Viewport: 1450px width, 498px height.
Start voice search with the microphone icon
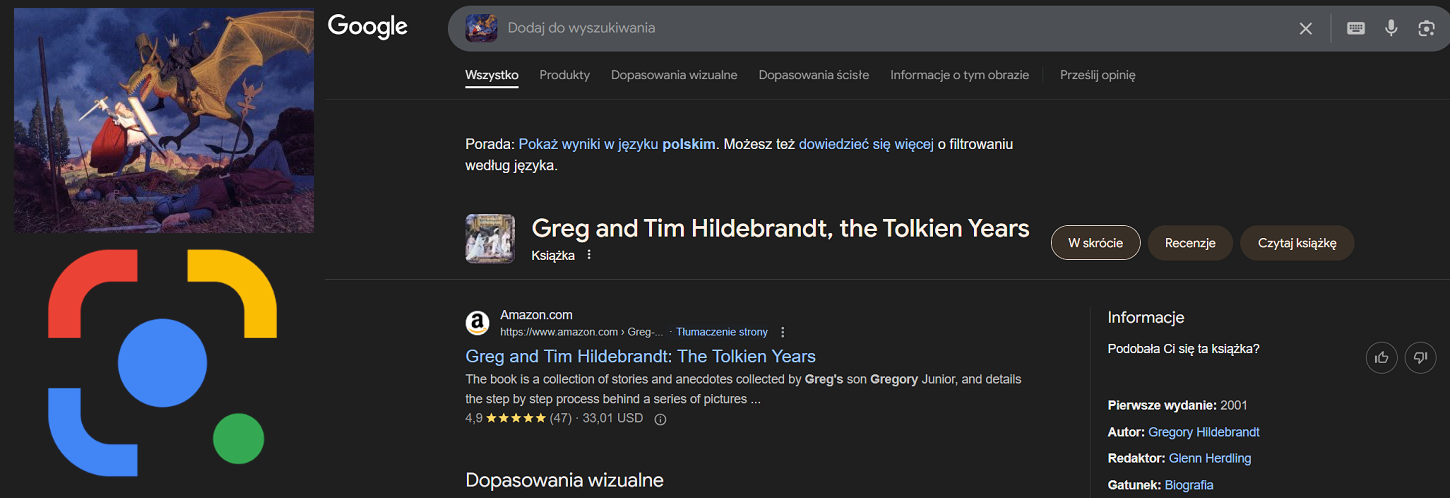coord(1391,28)
